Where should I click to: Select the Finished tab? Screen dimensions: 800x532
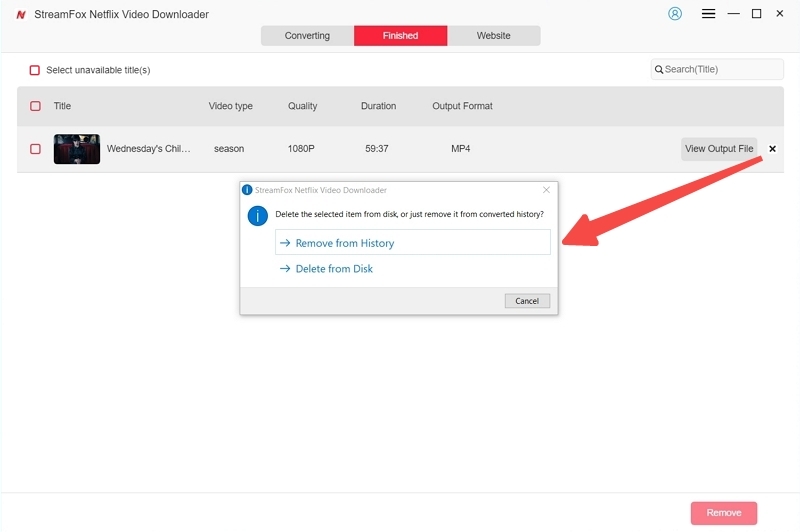400,36
